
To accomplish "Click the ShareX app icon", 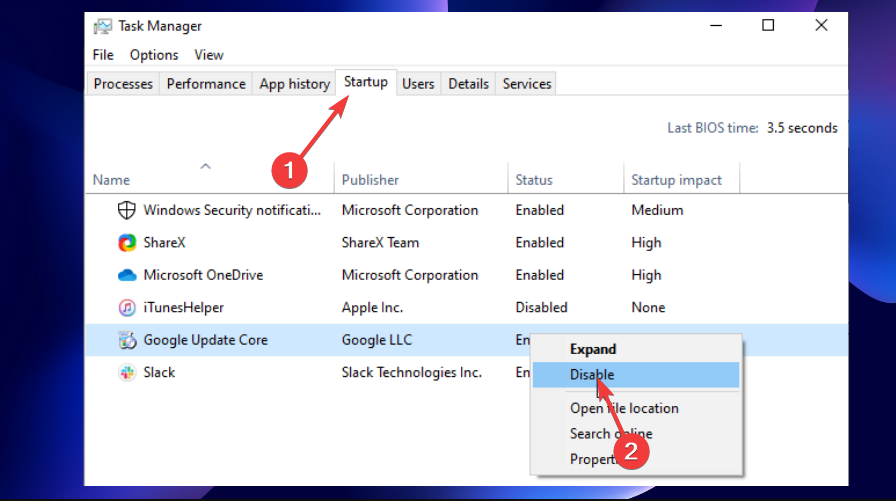I will (x=127, y=243).
